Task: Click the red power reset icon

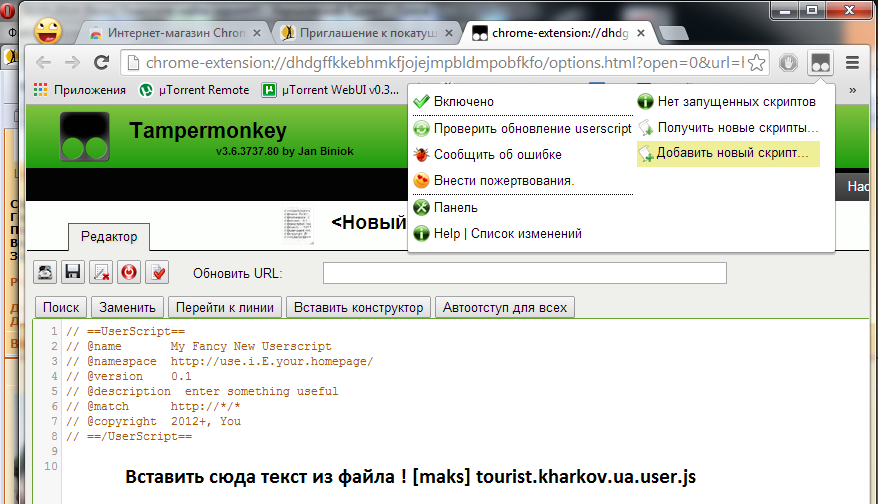Action: point(129,272)
